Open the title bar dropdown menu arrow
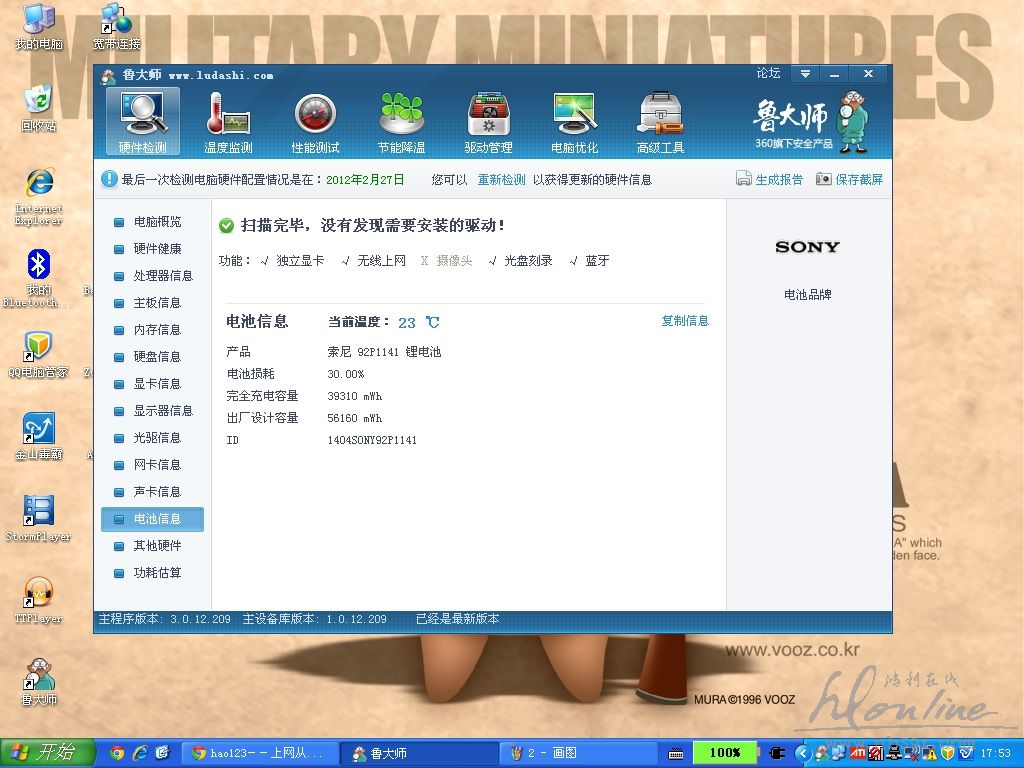 805,74
